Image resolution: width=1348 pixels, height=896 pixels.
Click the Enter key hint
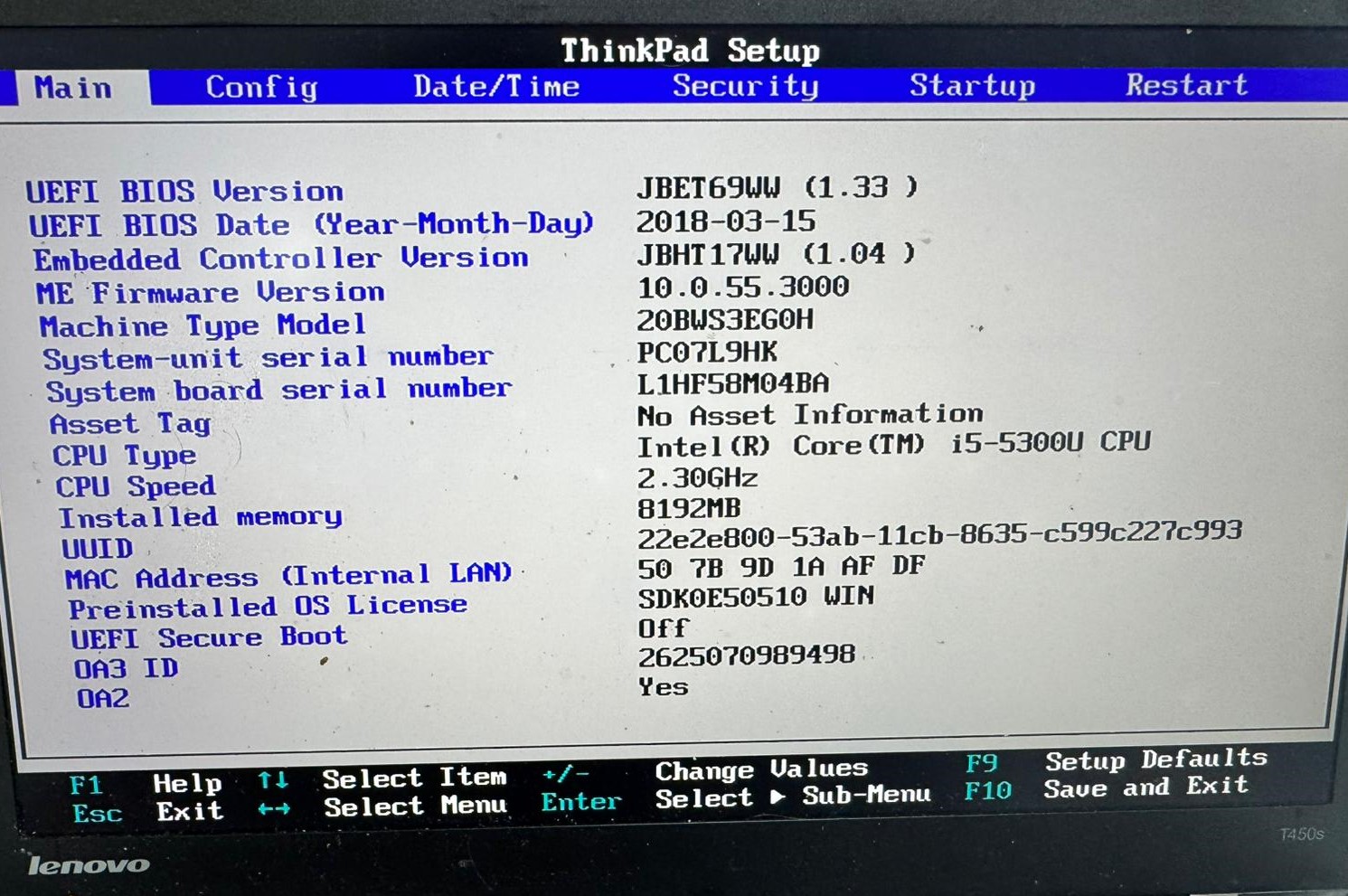[x=581, y=802]
